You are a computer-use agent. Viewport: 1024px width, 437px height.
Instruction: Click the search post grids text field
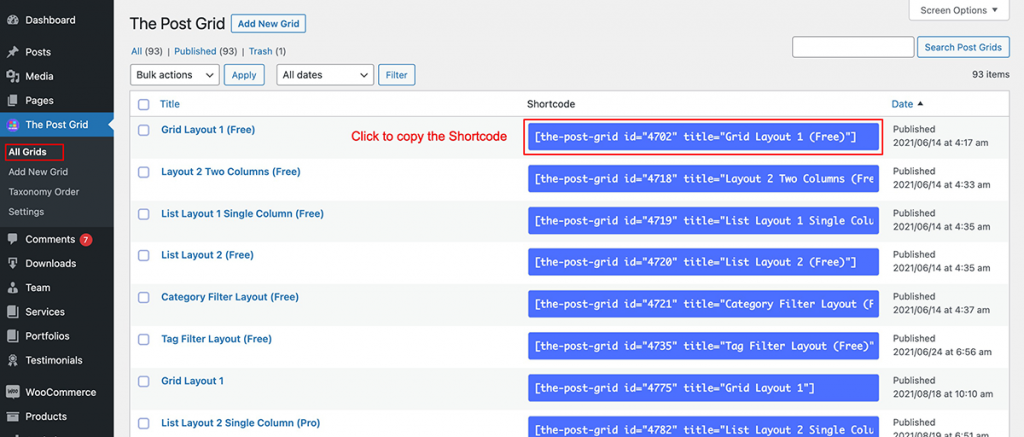point(853,47)
